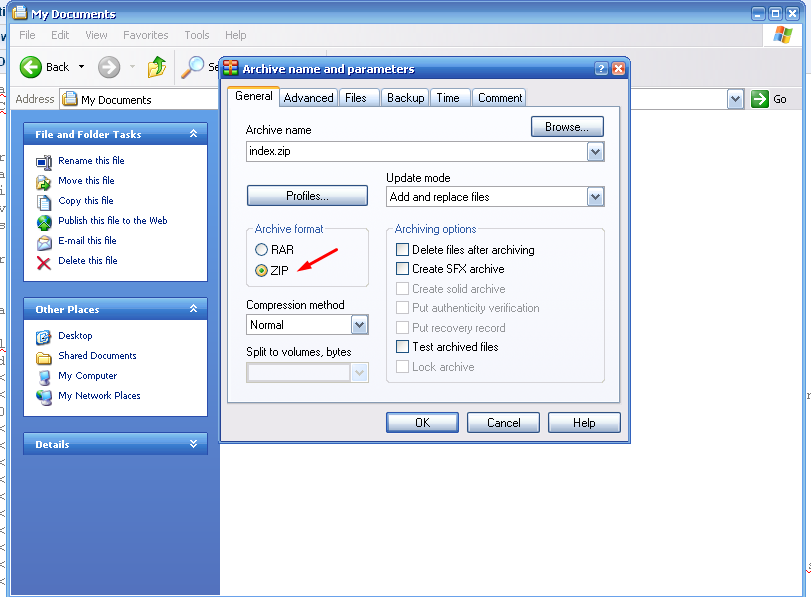Collapse the Other Places panel
This screenshot has height=597, width=811.
(x=193, y=309)
